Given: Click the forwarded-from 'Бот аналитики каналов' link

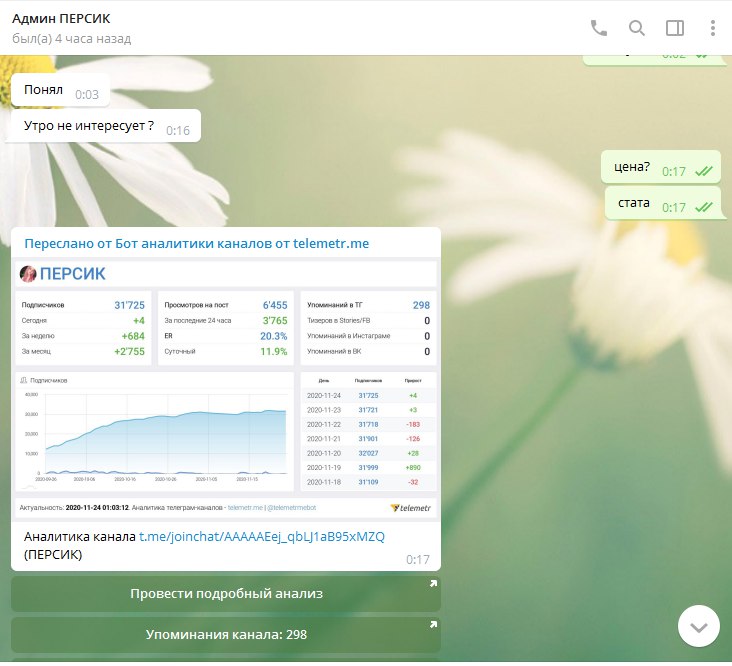Looking at the screenshot, I should (197, 244).
